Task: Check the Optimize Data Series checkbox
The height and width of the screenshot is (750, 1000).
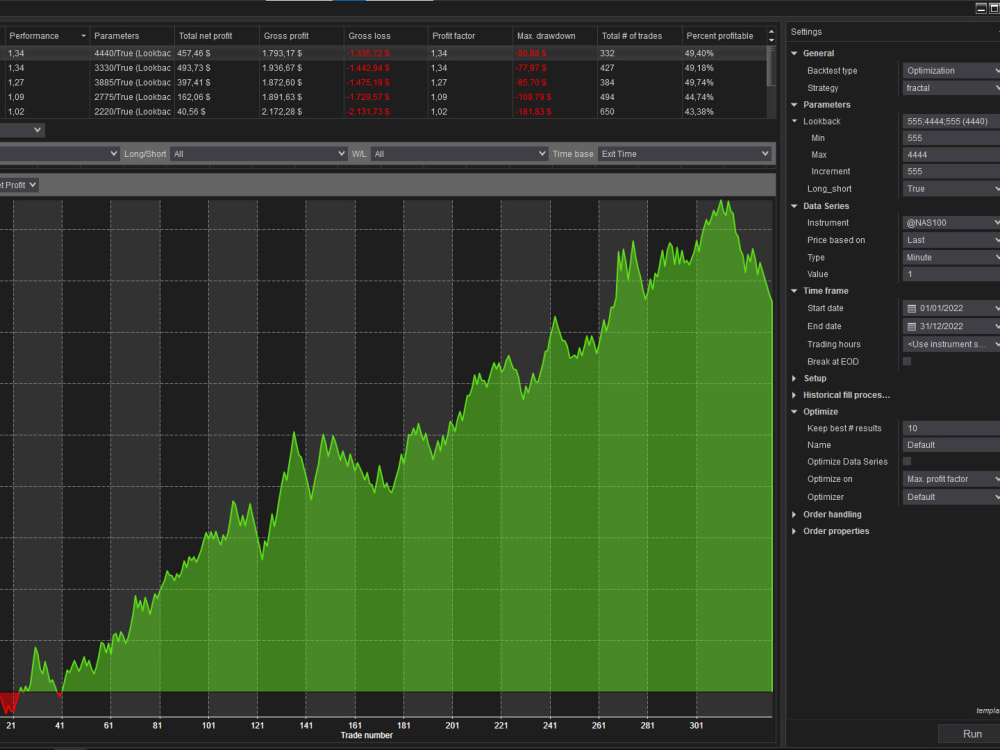Action: click(x=908, y=461)
